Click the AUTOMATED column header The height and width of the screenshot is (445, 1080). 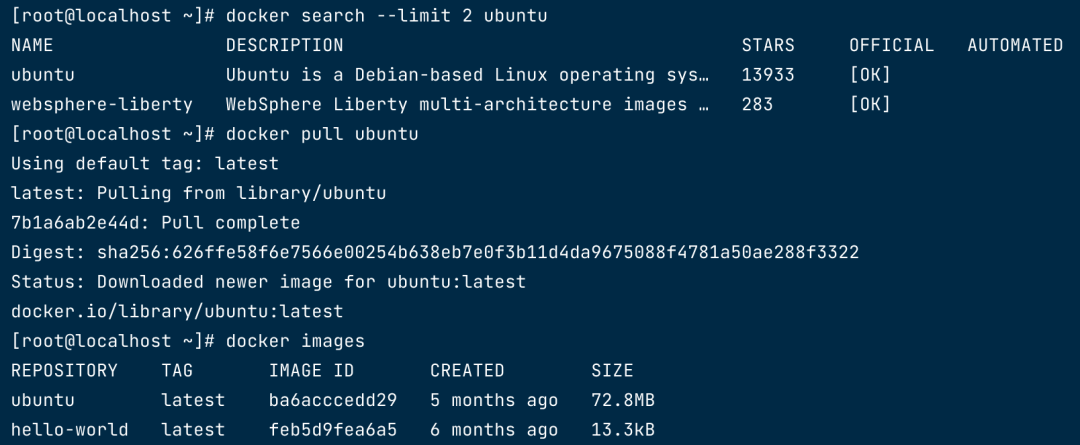pos(1015,45)
